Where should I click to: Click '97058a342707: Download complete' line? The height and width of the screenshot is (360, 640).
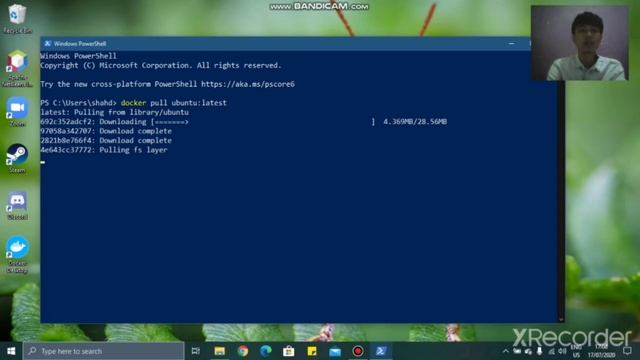[x=106, y=131]
